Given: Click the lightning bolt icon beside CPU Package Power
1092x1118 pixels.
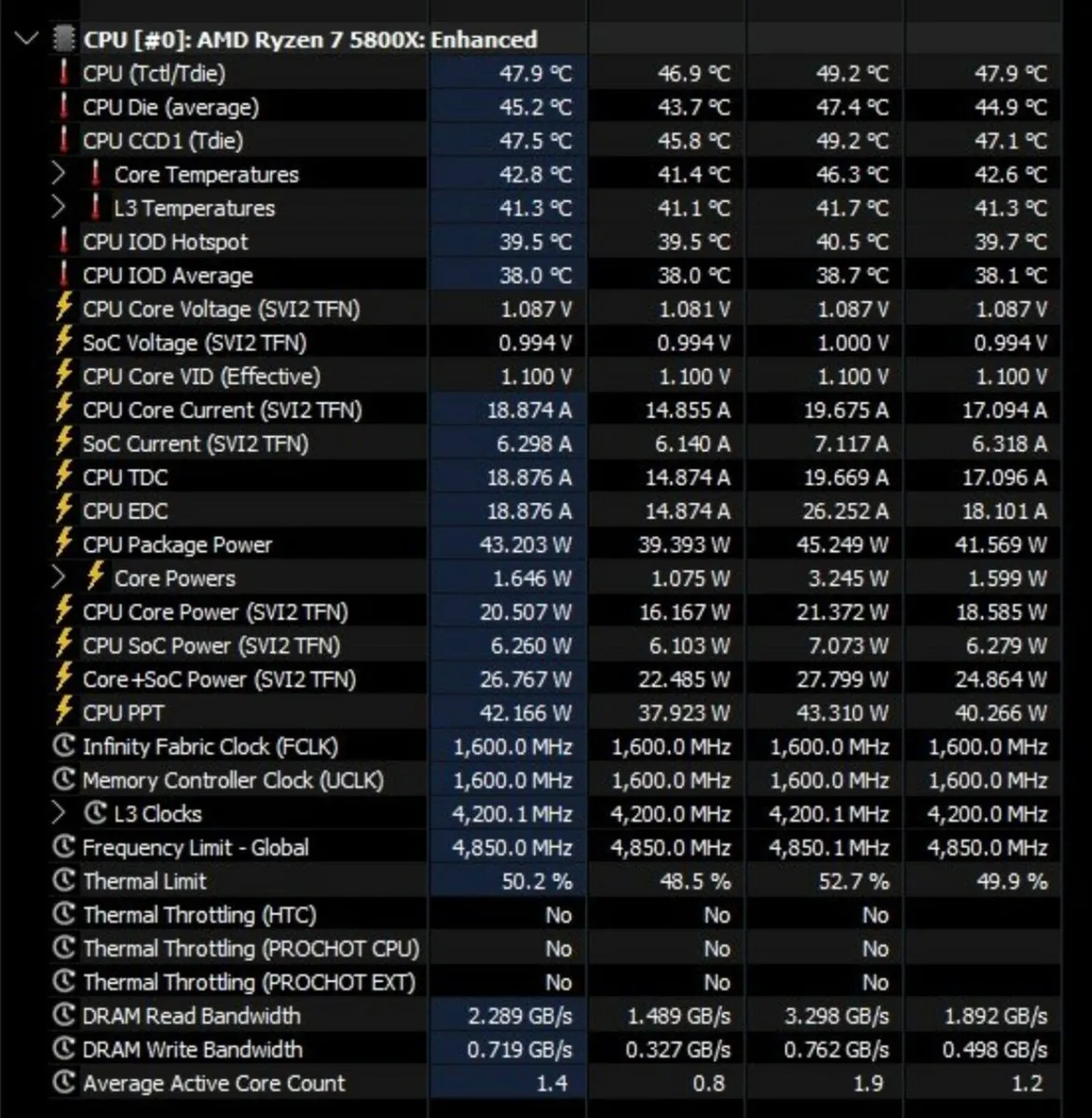Looking at the screenshot, I should click(62, 544).
